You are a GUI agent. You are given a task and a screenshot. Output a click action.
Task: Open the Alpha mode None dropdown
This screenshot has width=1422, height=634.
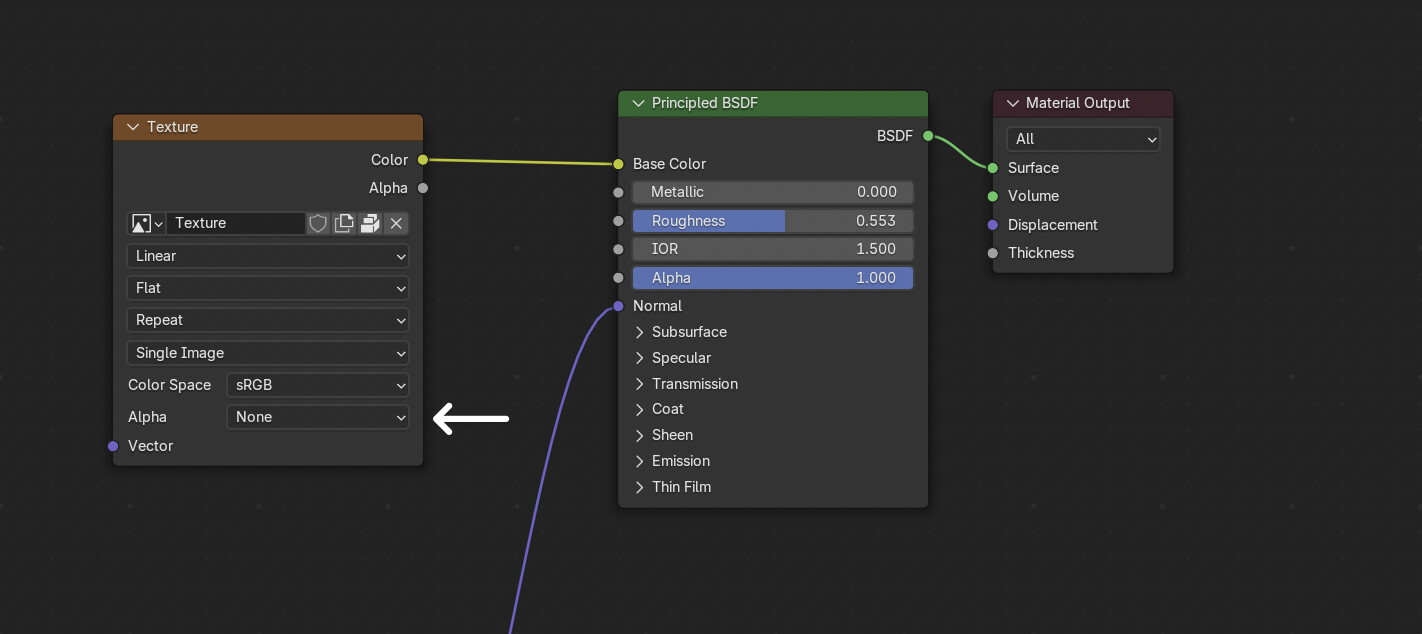pyautogui.click(x=318, y=417)
